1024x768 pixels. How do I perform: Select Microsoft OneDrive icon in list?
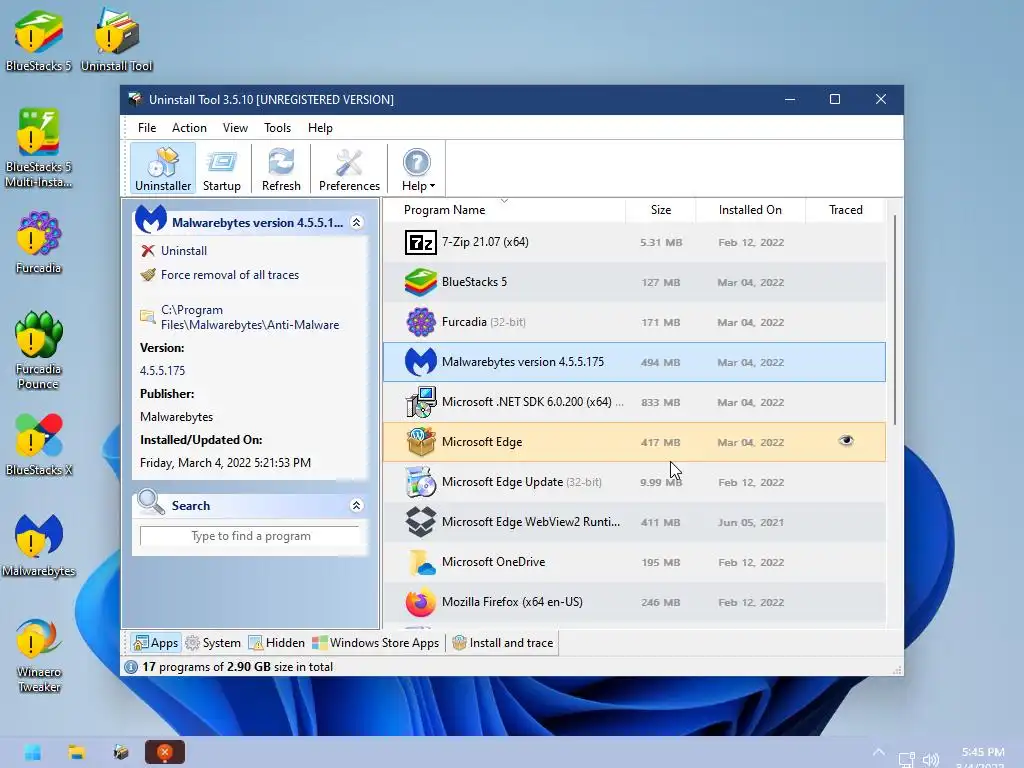(421, 562)
